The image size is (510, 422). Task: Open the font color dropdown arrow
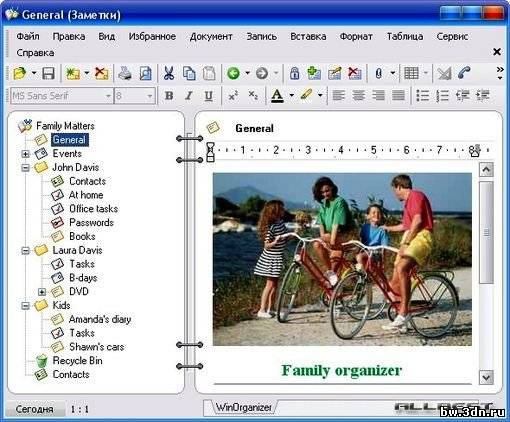tap(291, 96)
